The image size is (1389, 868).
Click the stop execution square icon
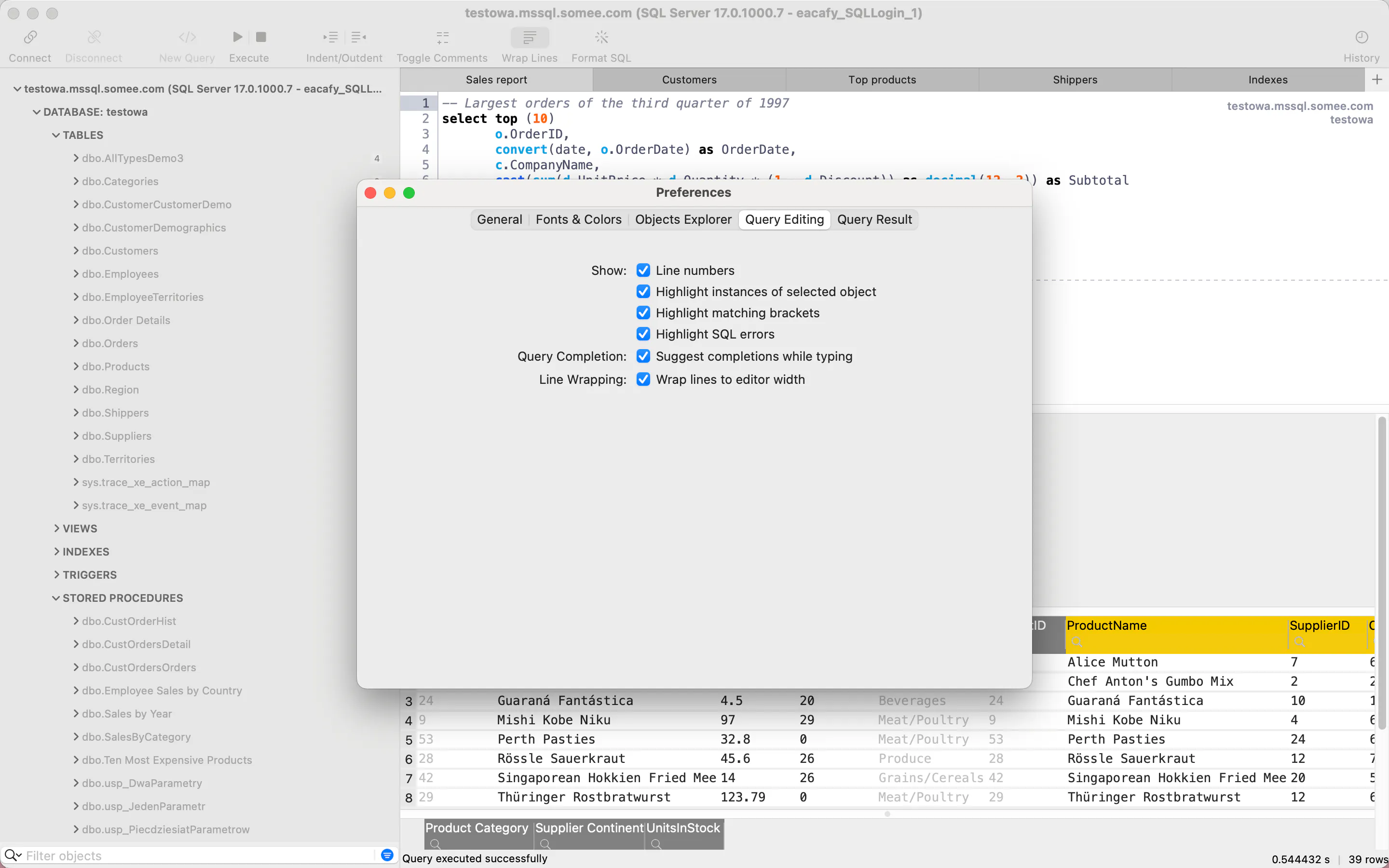click(261, 37)
